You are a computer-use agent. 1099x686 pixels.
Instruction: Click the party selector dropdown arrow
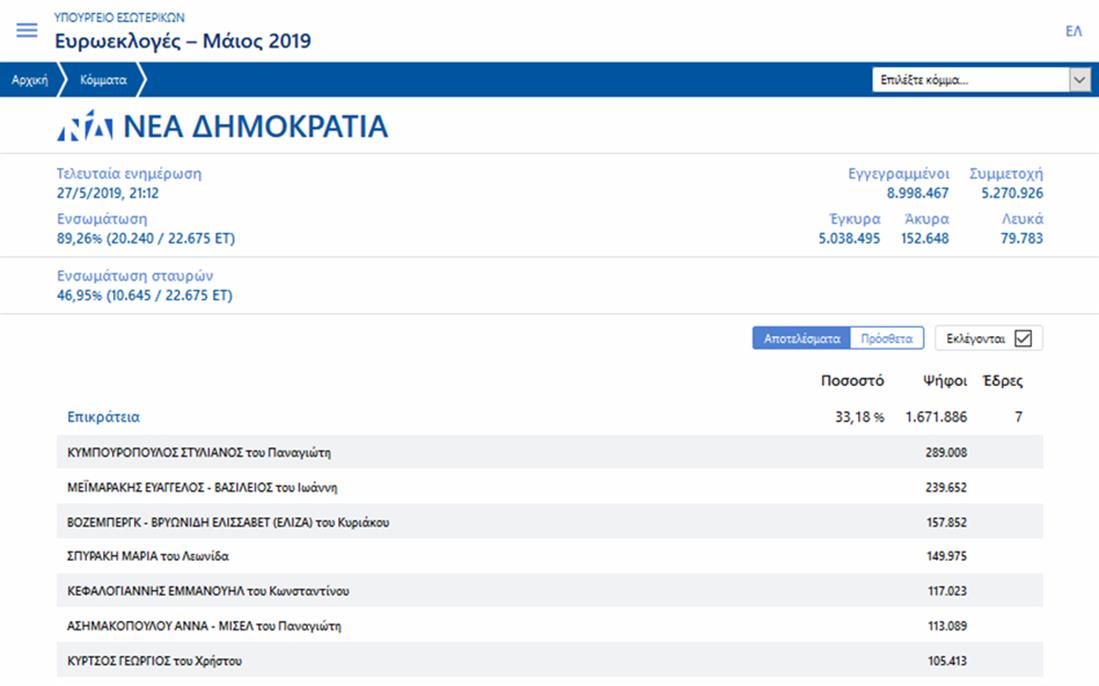pos(1079,80)
